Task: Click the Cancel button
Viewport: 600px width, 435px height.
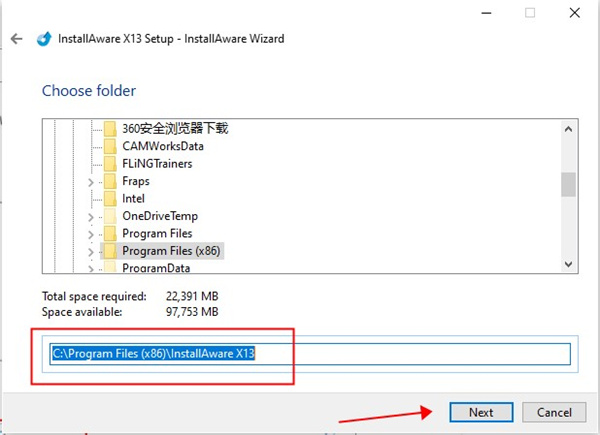Action: pyautogui.click(x=554, y=412)
